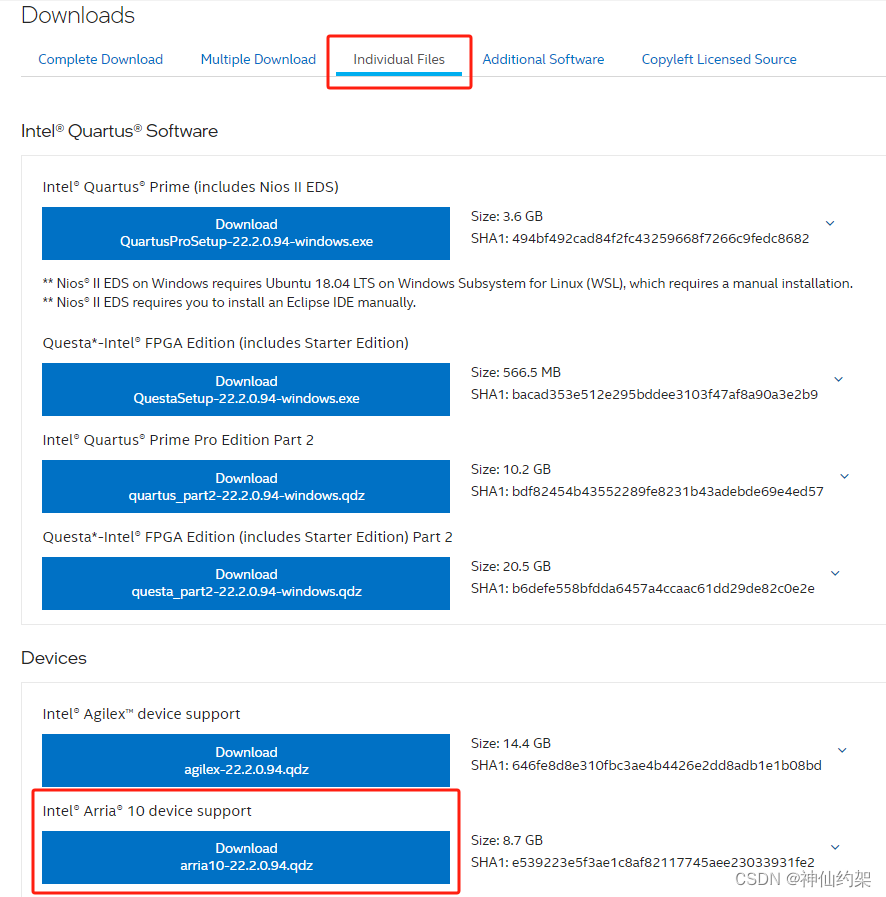This screenshot has width=886, height=897.
Task: Click the 'Size: 3.6 GB' text
Action: 507,216
